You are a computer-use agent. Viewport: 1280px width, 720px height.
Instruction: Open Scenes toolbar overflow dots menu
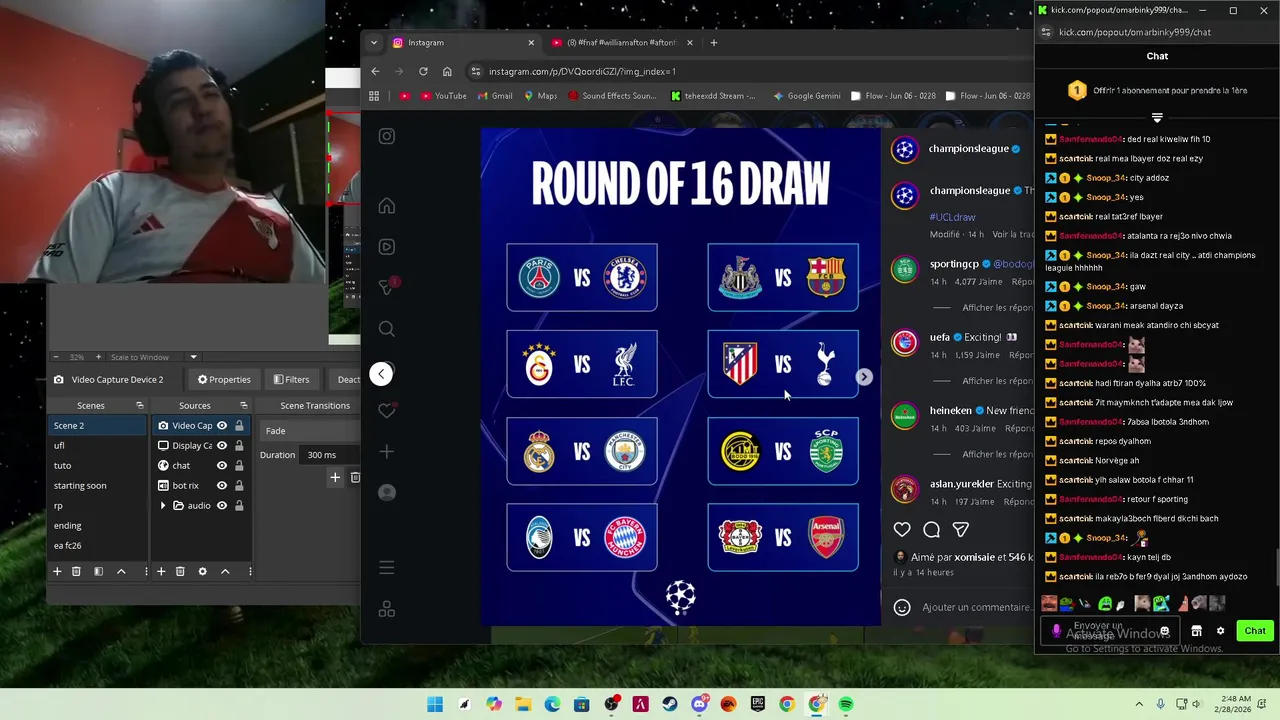click(x=146, y=571)
